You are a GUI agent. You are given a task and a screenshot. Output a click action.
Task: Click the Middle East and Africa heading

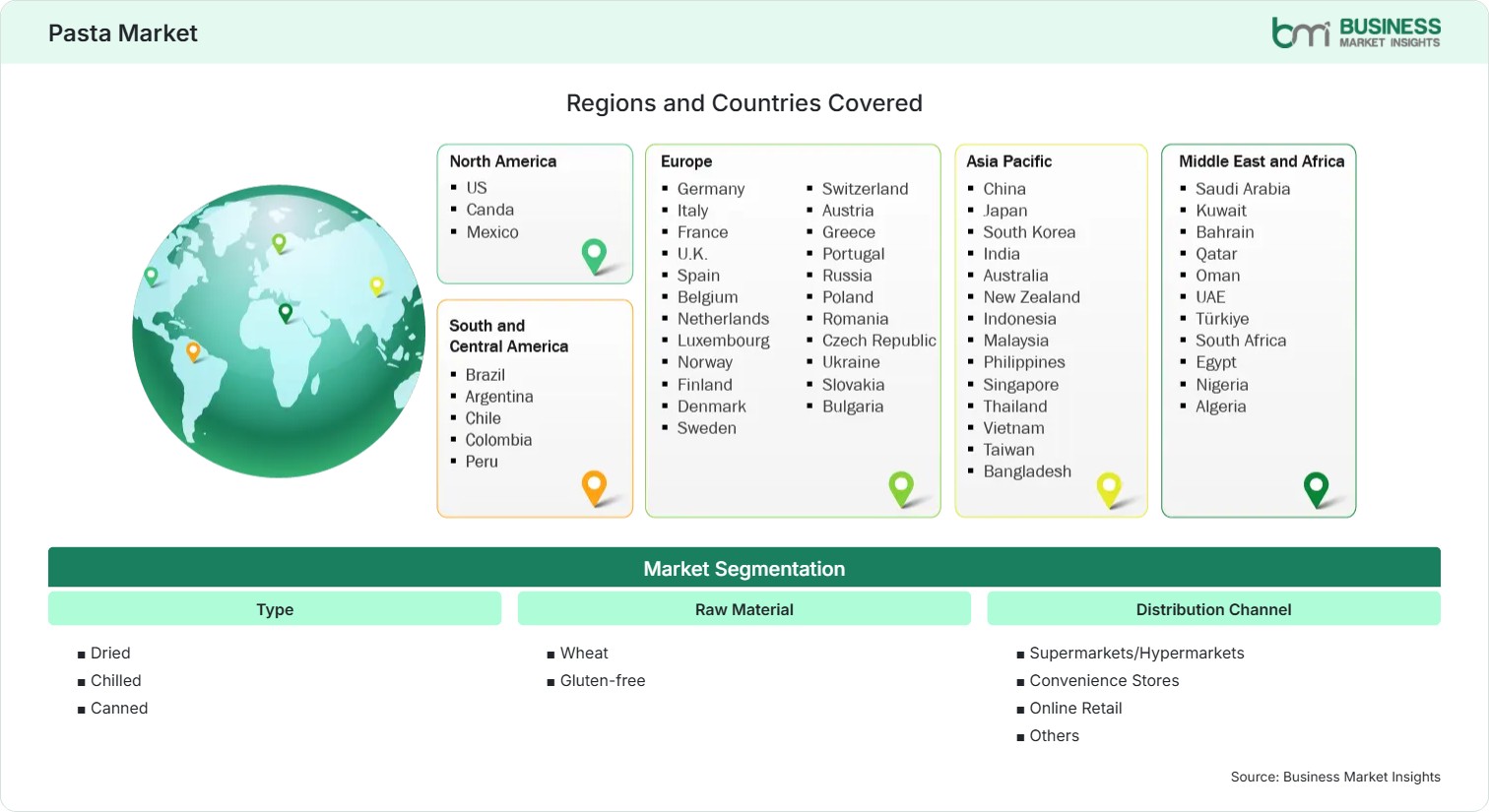point(1262,161)
